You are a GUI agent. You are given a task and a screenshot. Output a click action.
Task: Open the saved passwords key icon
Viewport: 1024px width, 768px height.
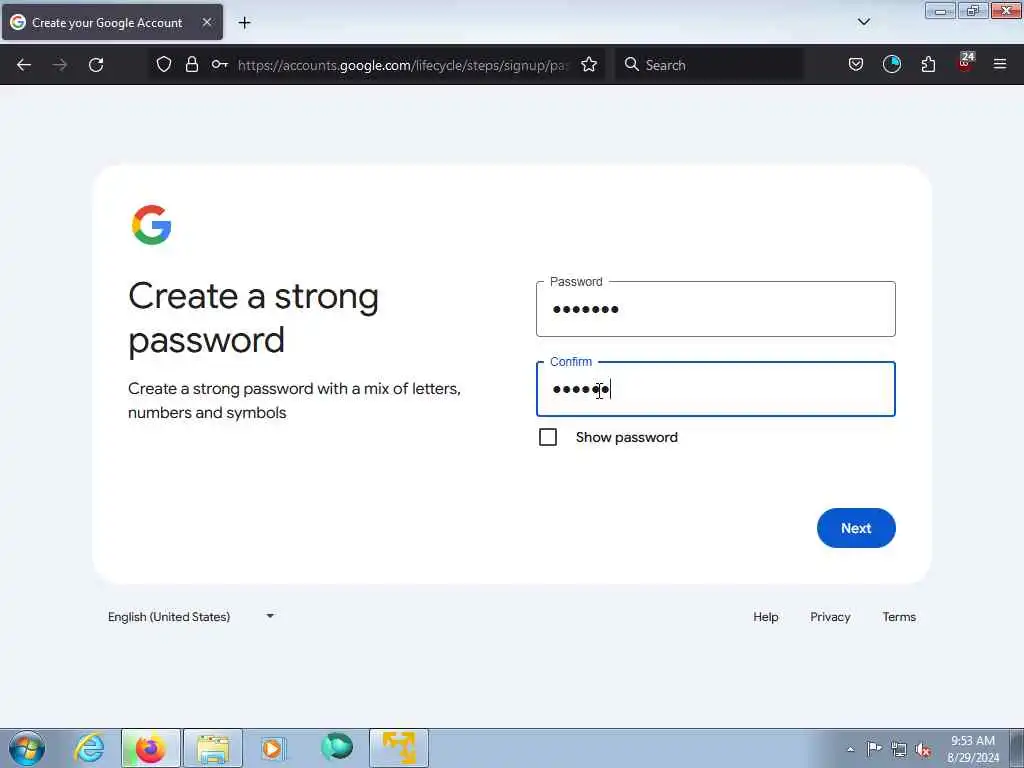click(219, 64)
